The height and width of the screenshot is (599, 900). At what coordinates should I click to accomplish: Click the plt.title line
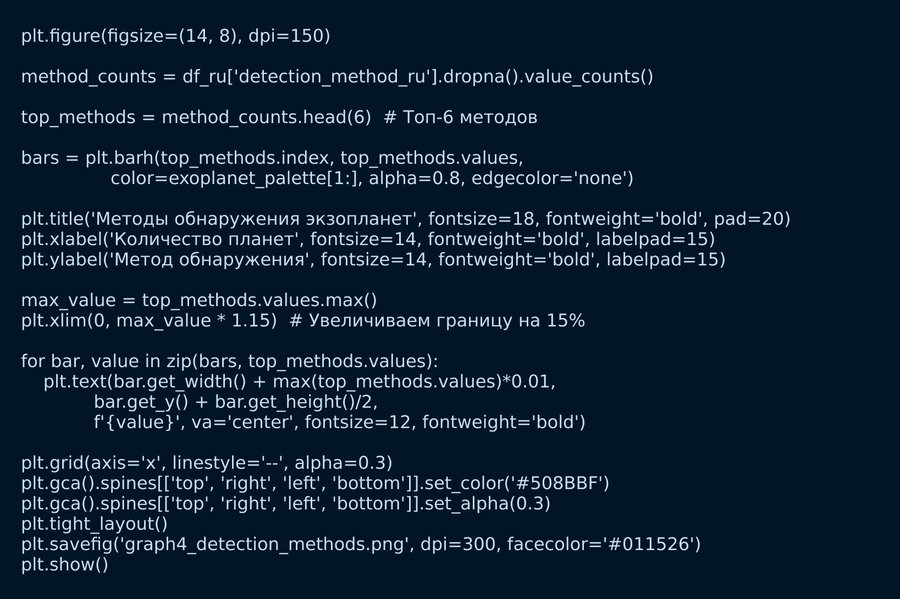405,219
